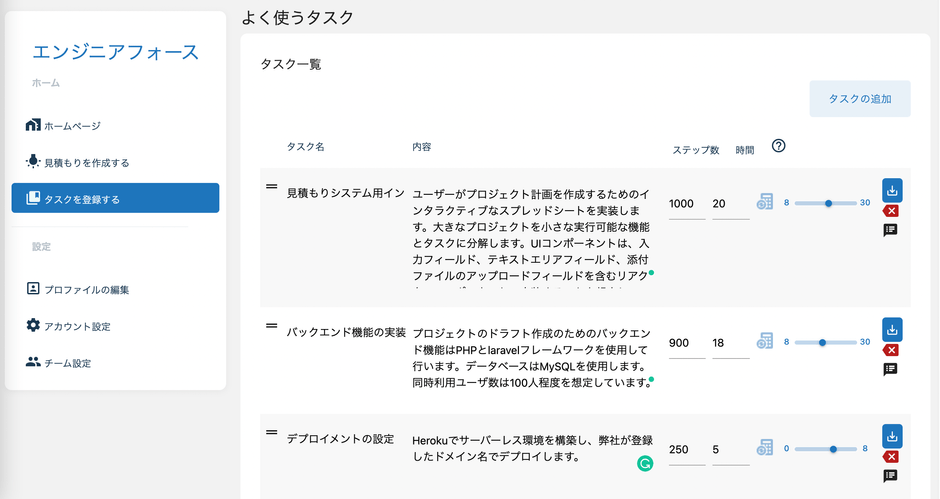
Task: Go to 見積もりを作成する in sidebar
Action: tap(86, 162)
